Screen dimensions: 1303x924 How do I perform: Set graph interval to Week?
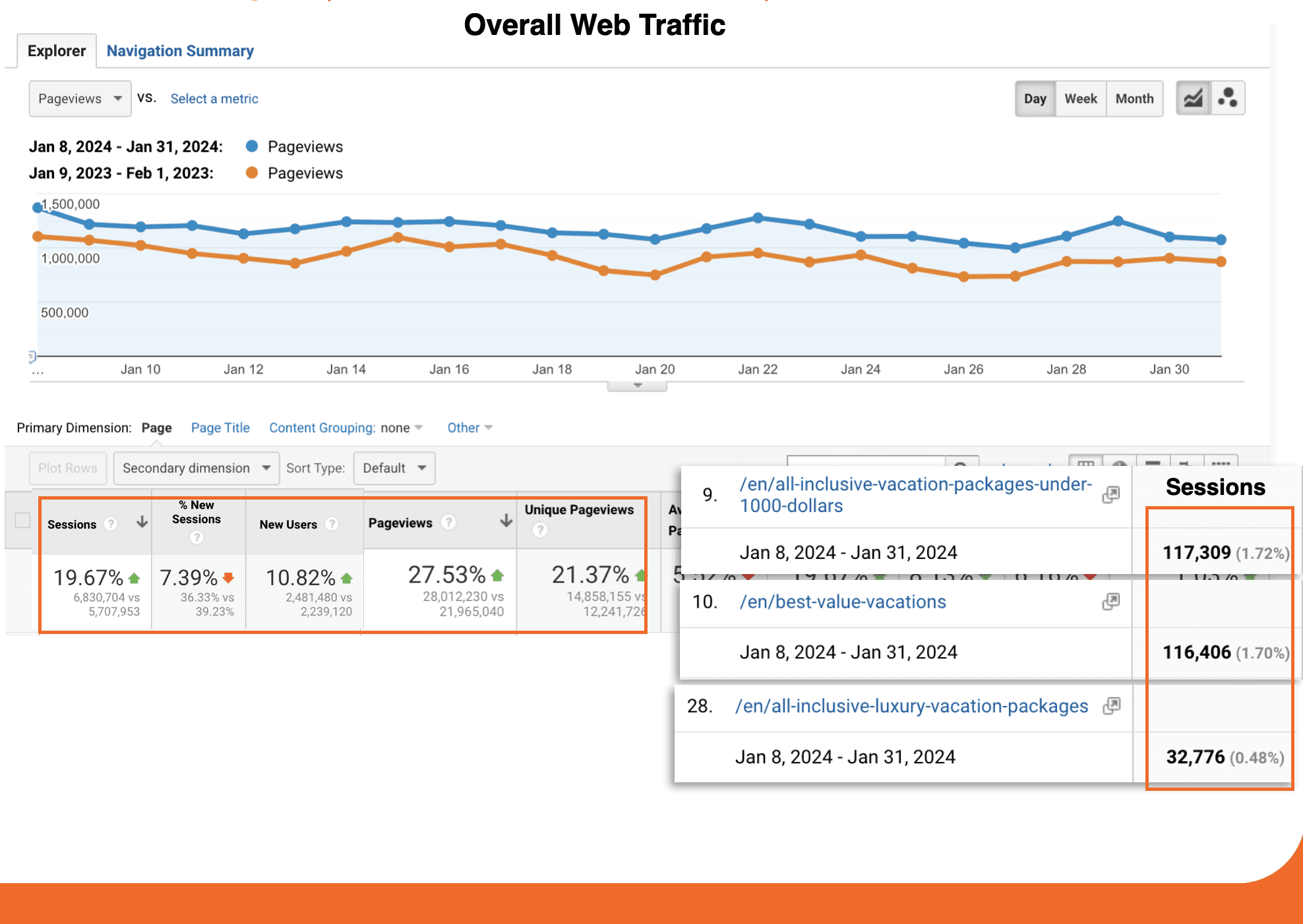(1080, 99)
